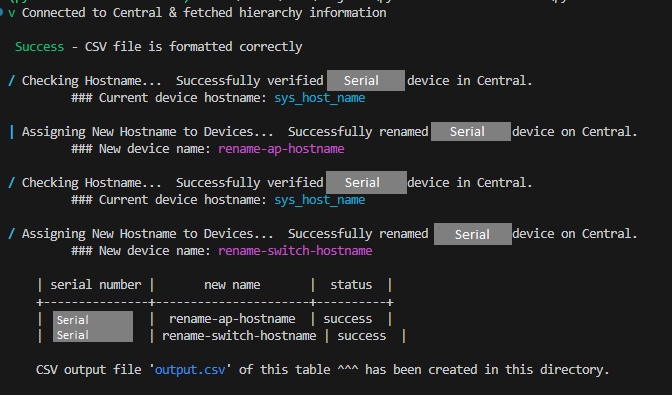672x395 pixels.
Task: Click the 'status' table column header
Action: [351, 285]
